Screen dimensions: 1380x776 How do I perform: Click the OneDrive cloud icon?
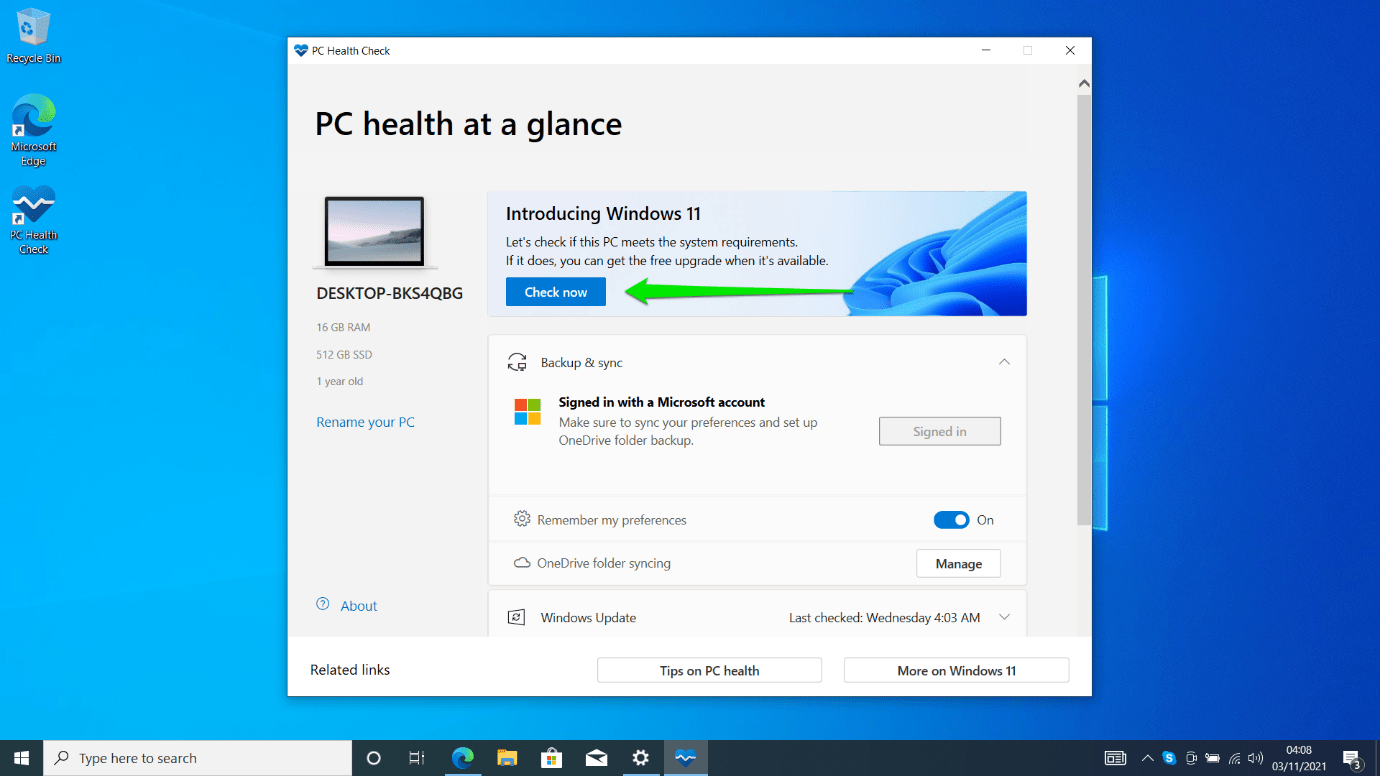pyautogui.click(x=521, y=563)
